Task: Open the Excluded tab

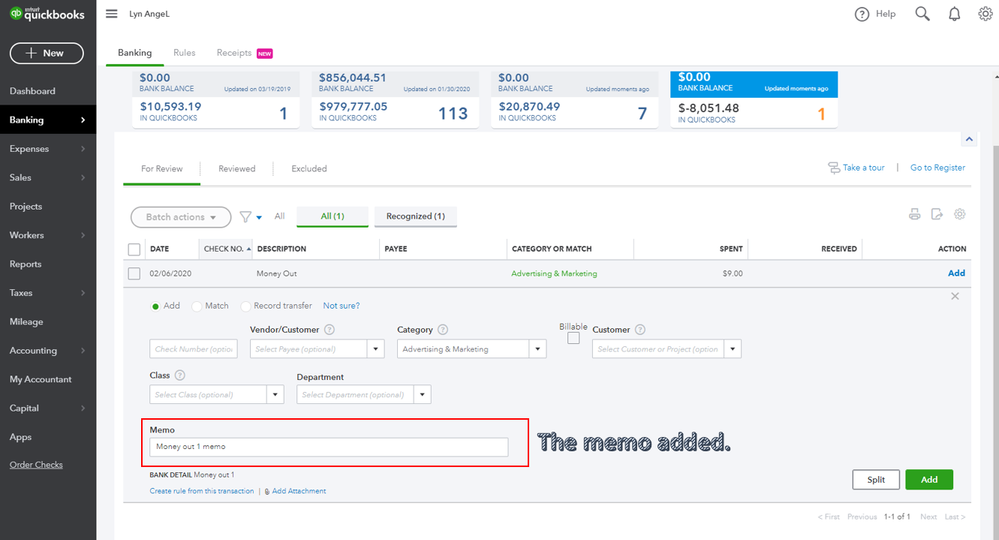Action: pos(309,169)
